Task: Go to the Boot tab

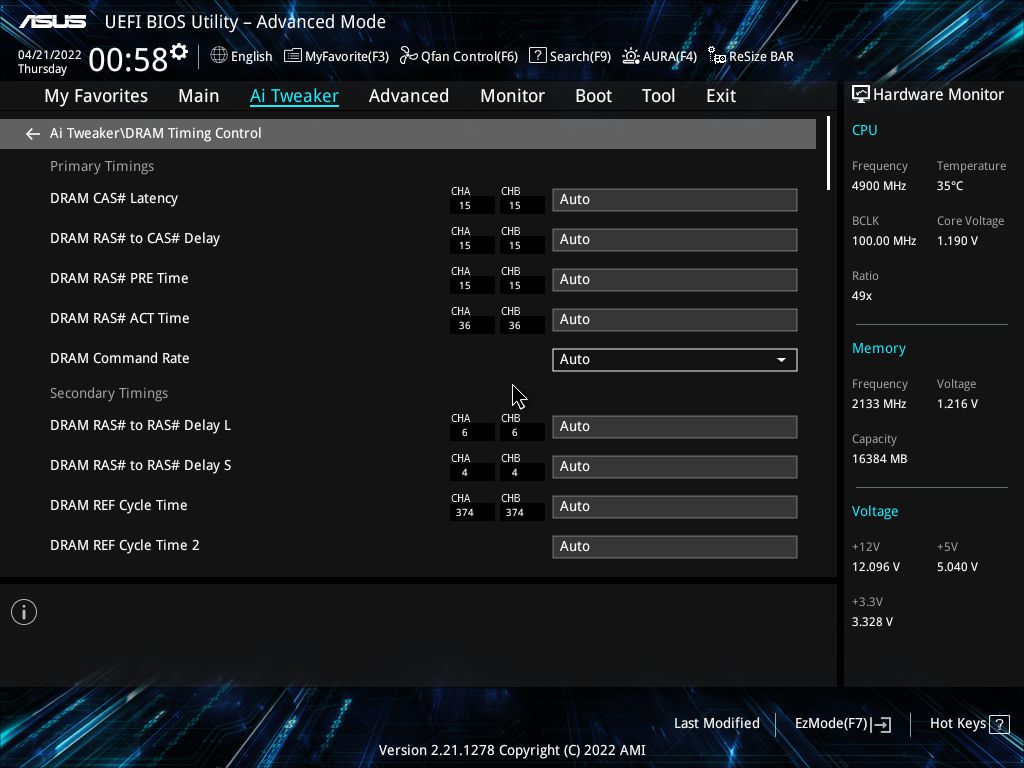Action: (593, 96)
